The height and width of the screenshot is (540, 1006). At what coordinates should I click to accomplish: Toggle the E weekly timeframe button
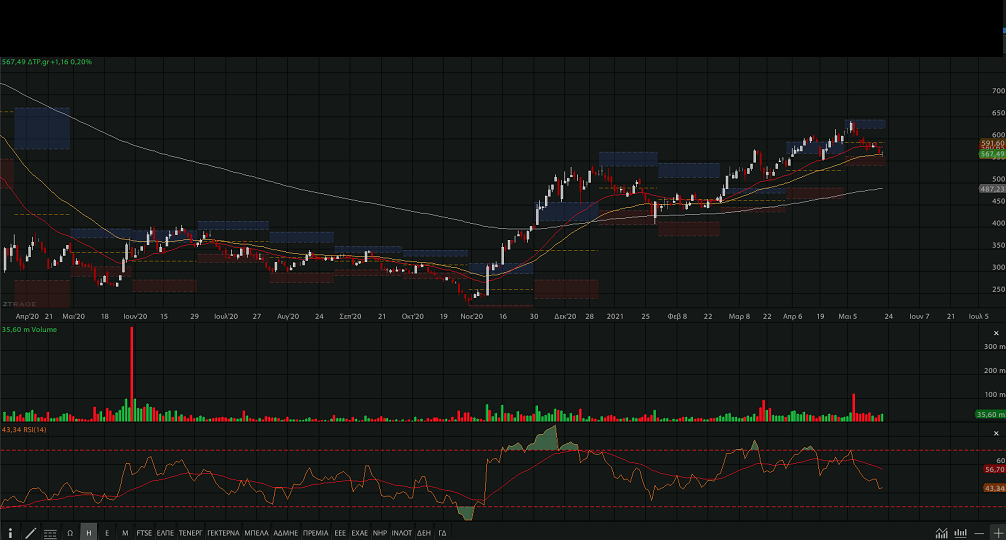pyautogui.click(x=107, y=533)
